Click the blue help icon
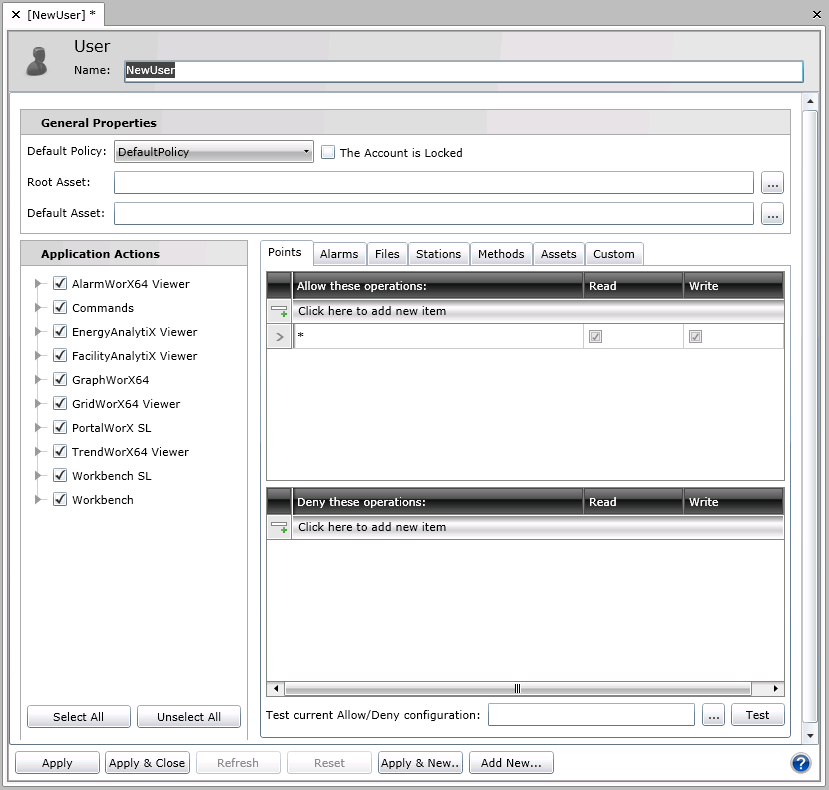Screen dimensions: 829x790 [800, 763]
